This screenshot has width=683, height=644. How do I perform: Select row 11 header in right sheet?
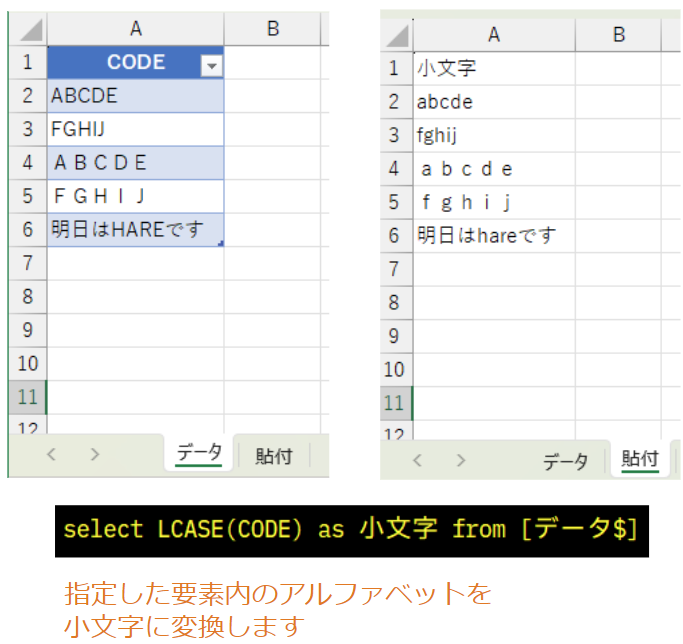[394, 403]
